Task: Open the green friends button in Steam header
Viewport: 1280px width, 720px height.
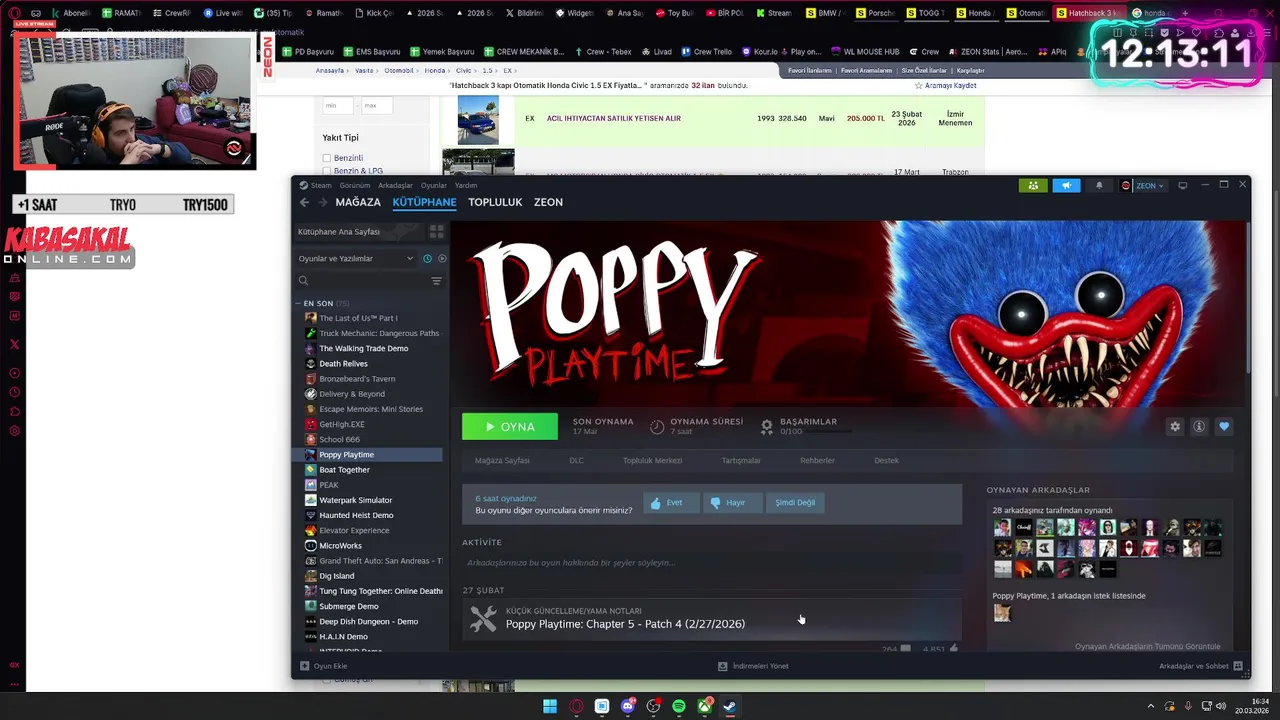Action: (1033, 185)
